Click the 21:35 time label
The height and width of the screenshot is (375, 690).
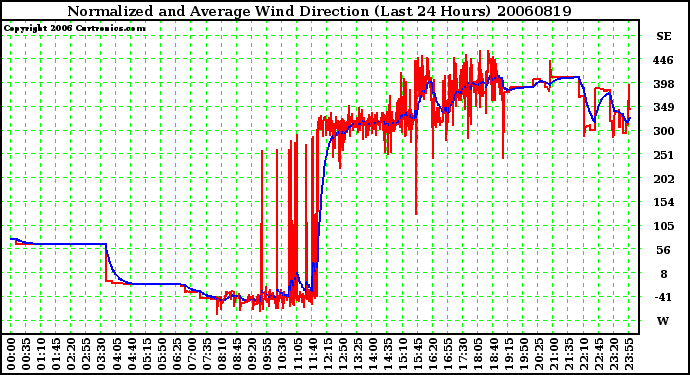[x=569, y=354]
